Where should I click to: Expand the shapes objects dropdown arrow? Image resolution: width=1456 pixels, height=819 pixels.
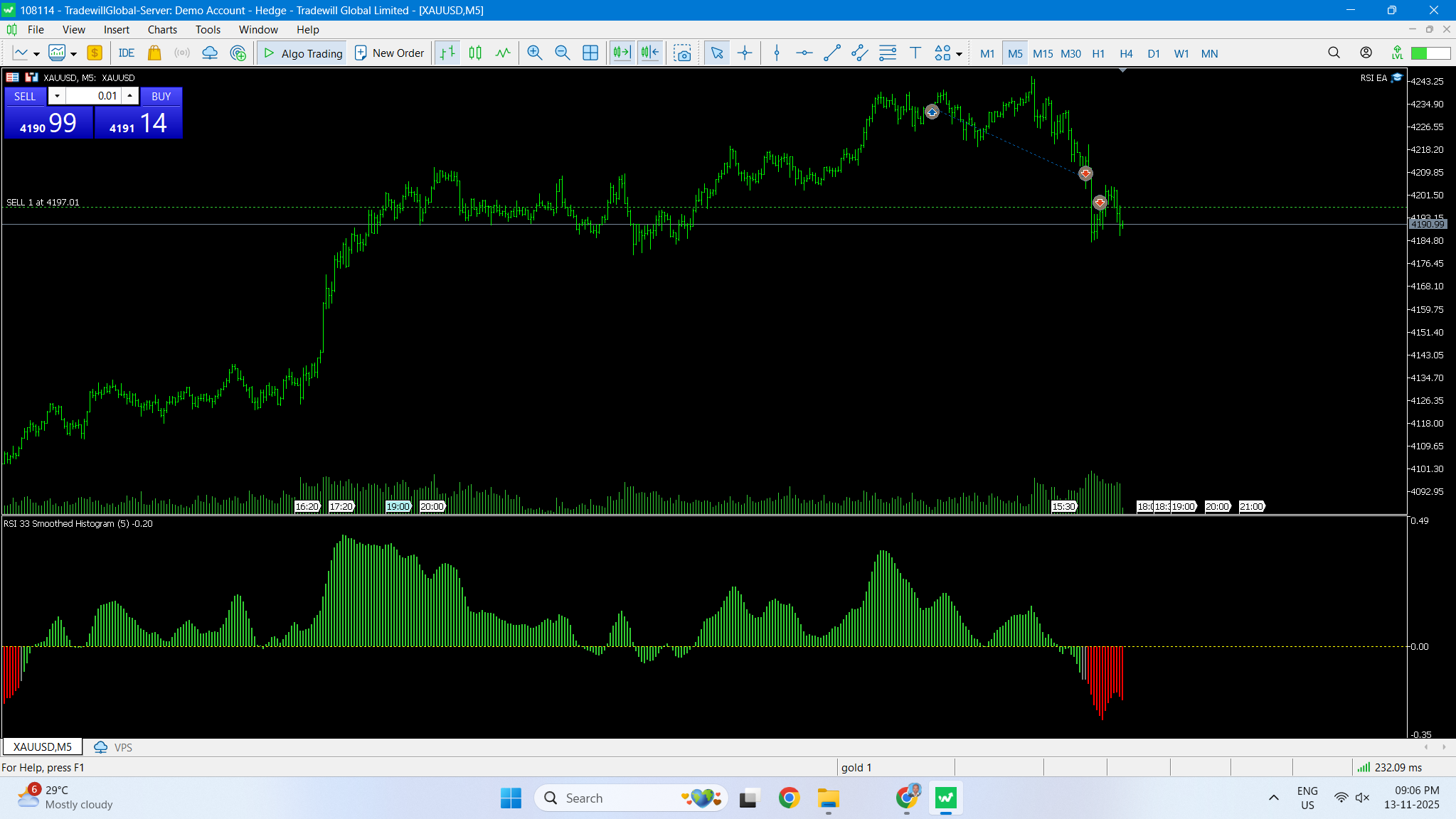959,54
